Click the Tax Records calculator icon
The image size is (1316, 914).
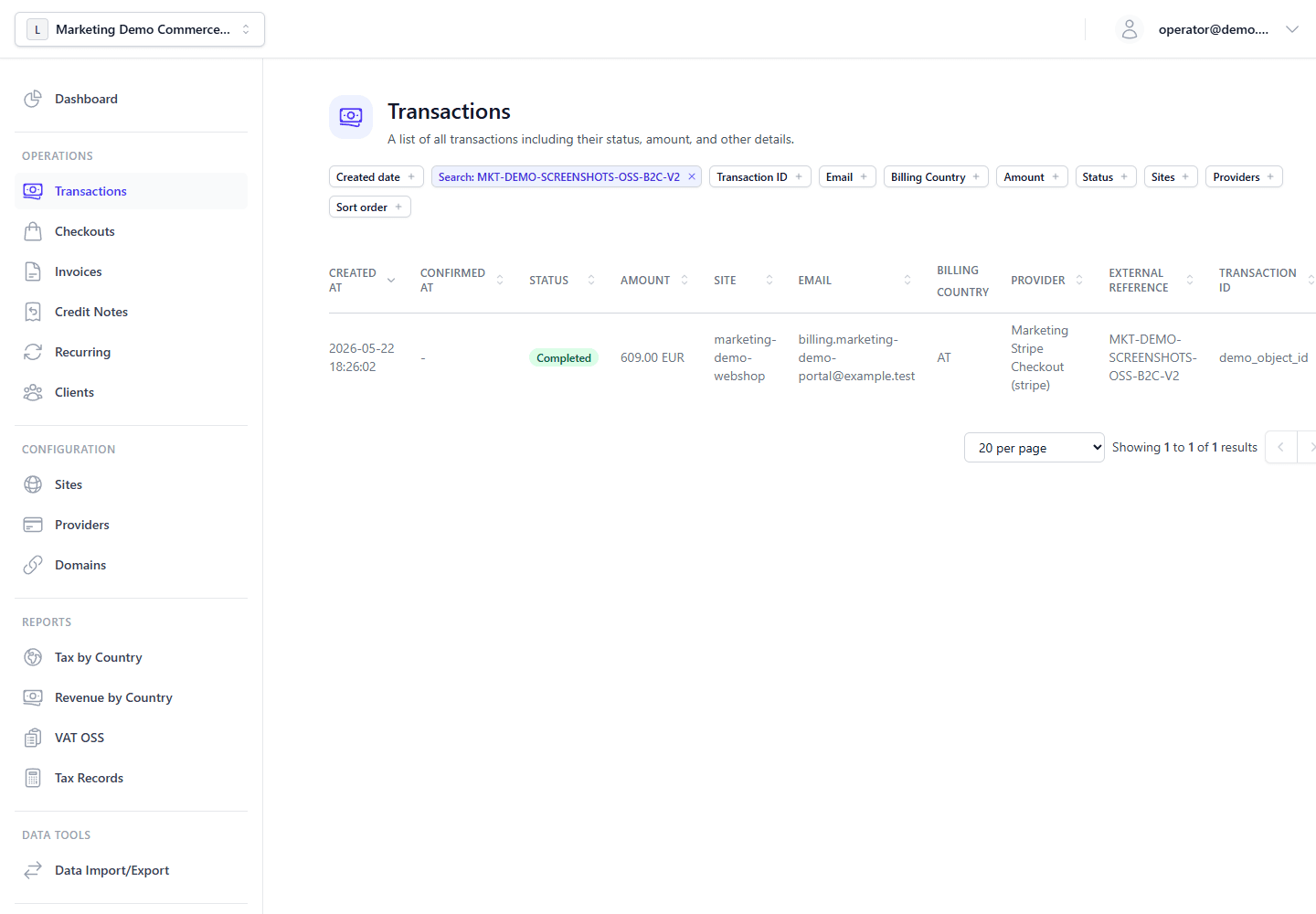[x=33, y=778]
